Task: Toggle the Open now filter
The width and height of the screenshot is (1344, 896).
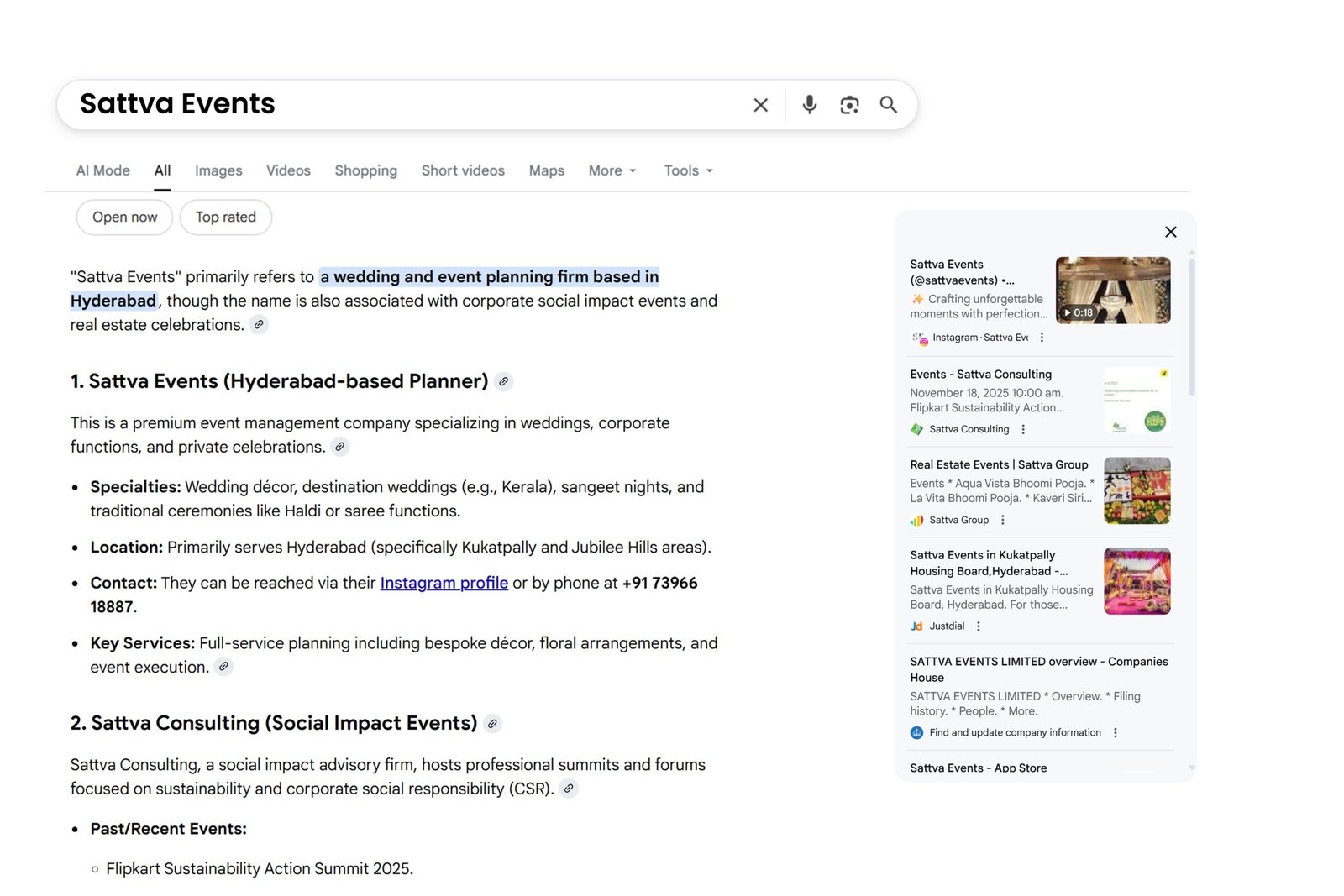Action: (x=123, y=217)
